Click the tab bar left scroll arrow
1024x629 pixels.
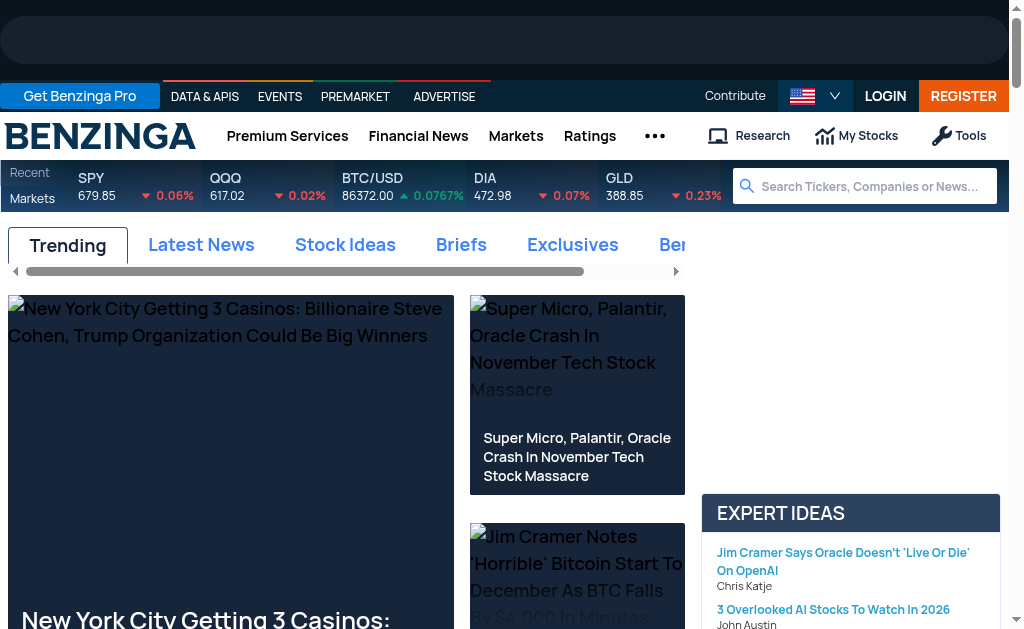pyautogui.click(x=15, y=271)
